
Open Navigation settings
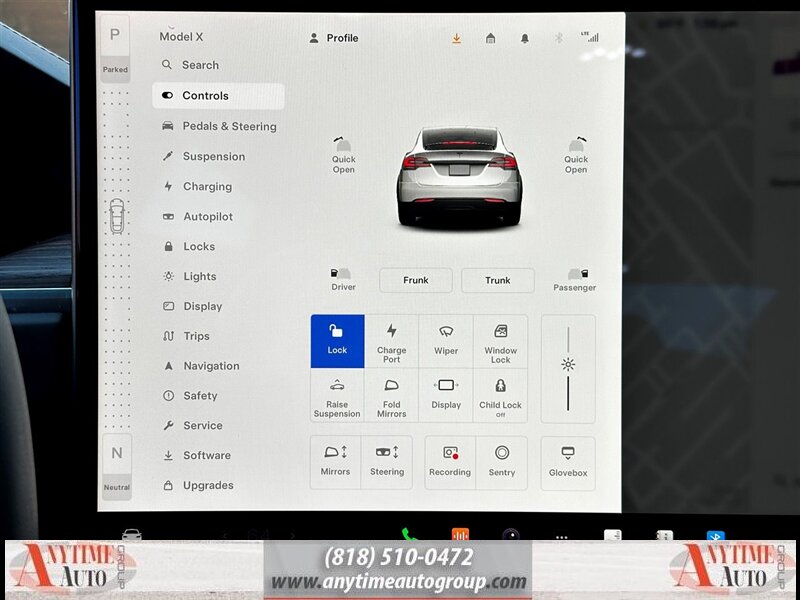201,366
